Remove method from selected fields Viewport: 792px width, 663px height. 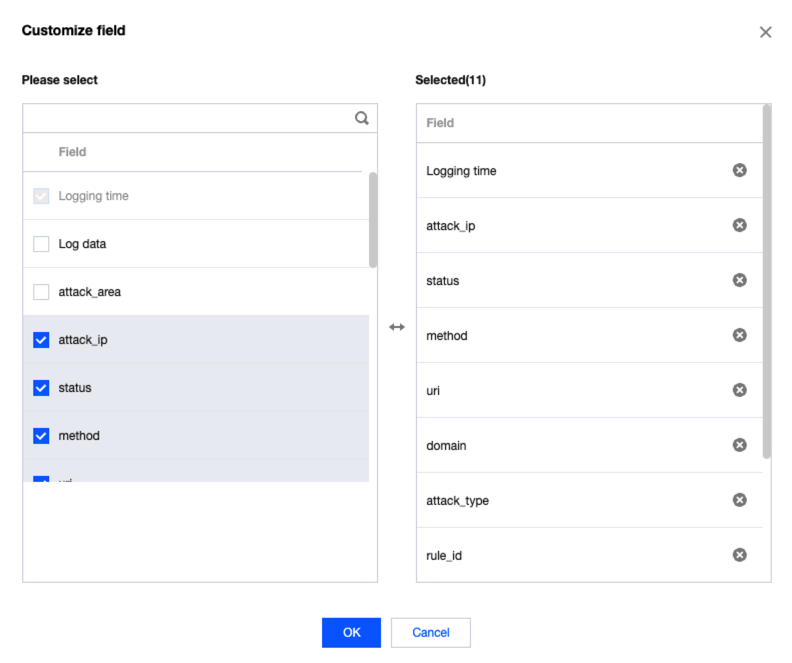[x=739, y=335]
